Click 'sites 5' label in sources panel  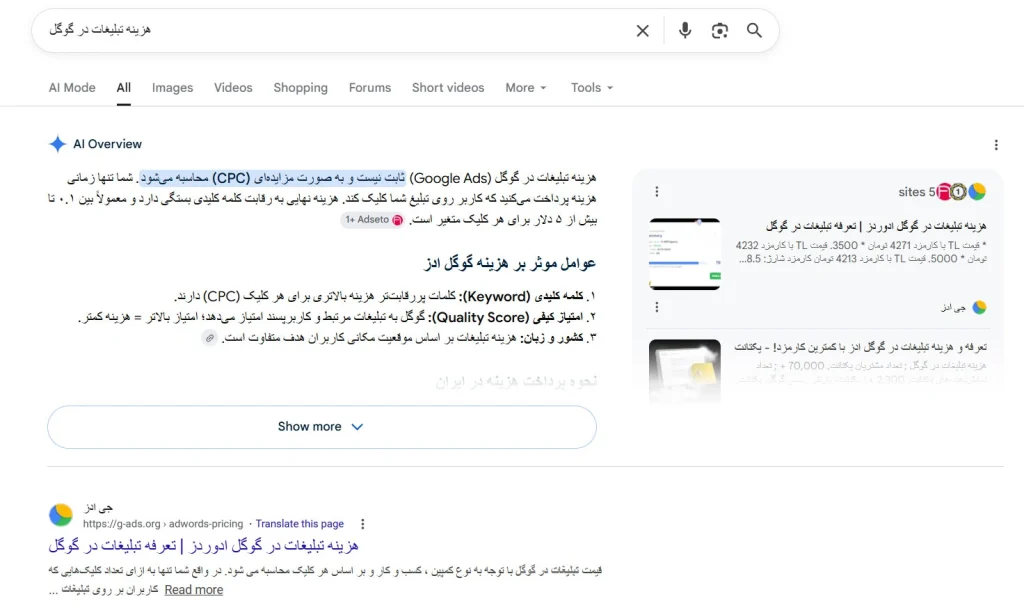[x=916, y=191]
